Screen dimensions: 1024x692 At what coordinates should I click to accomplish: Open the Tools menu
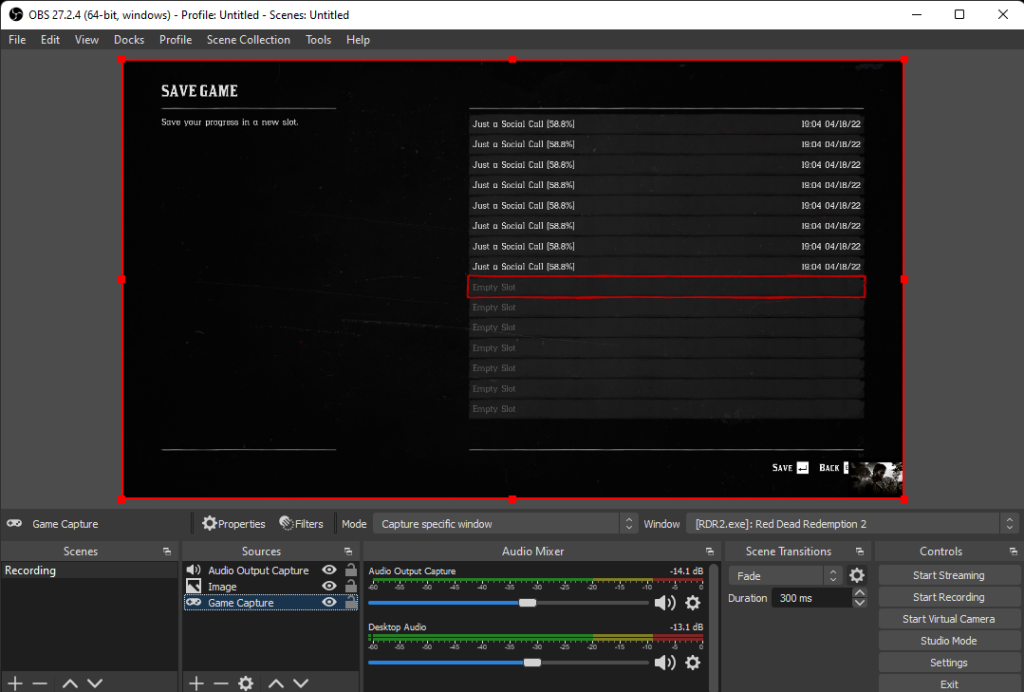(318, 40)
